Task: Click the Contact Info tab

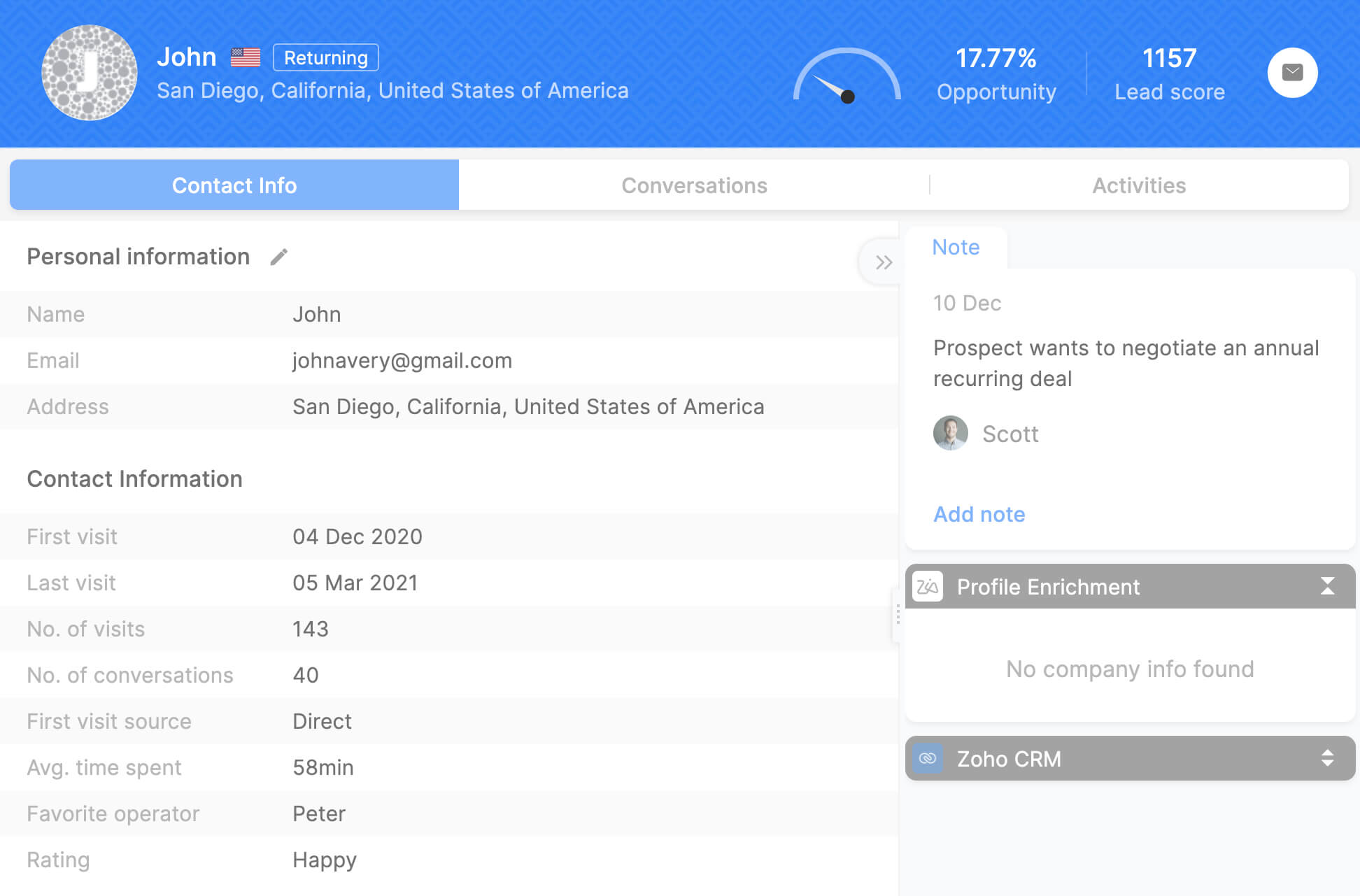Action: click(233, 184)
